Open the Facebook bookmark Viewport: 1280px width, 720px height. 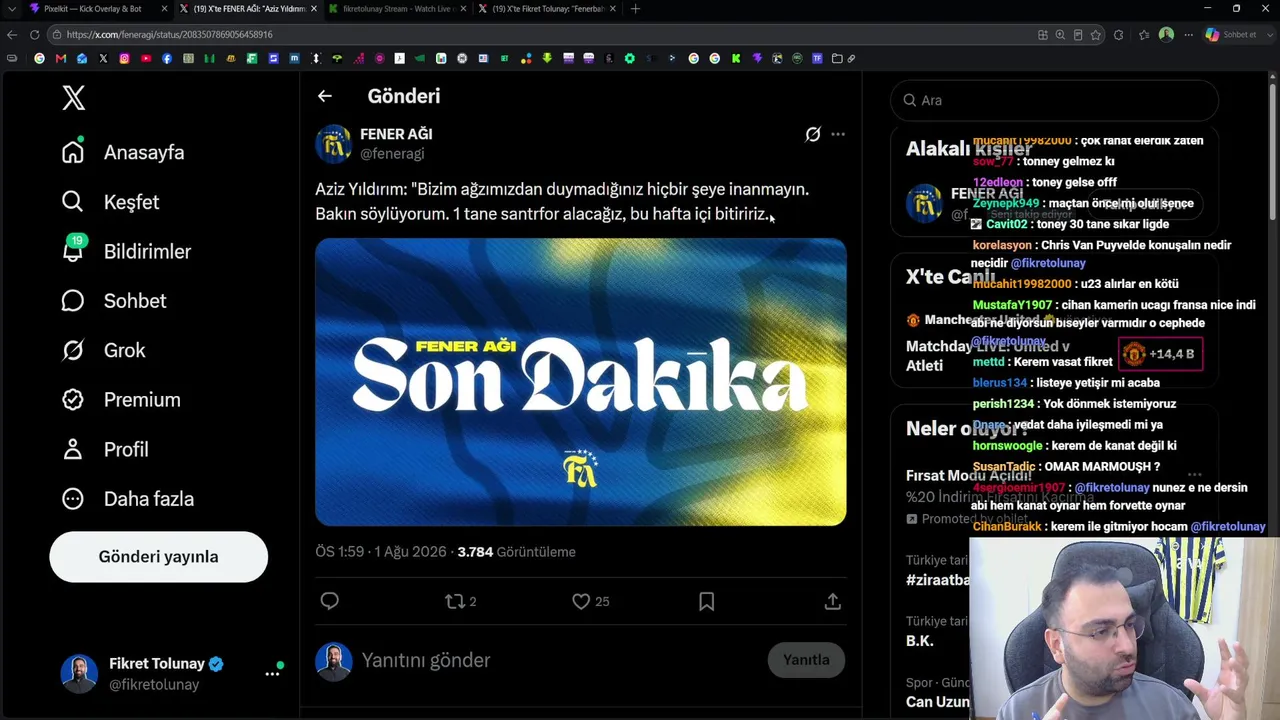(167, 58)
